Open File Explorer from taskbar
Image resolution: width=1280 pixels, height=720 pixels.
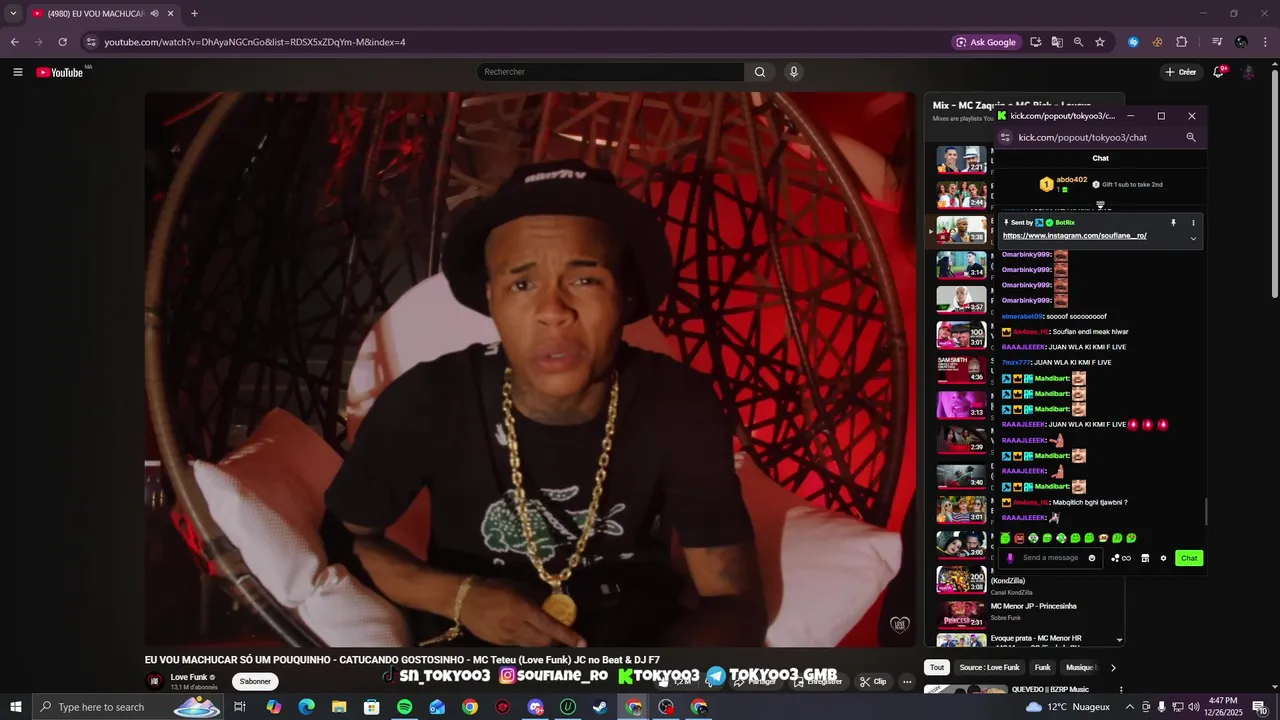click(339, 707)
